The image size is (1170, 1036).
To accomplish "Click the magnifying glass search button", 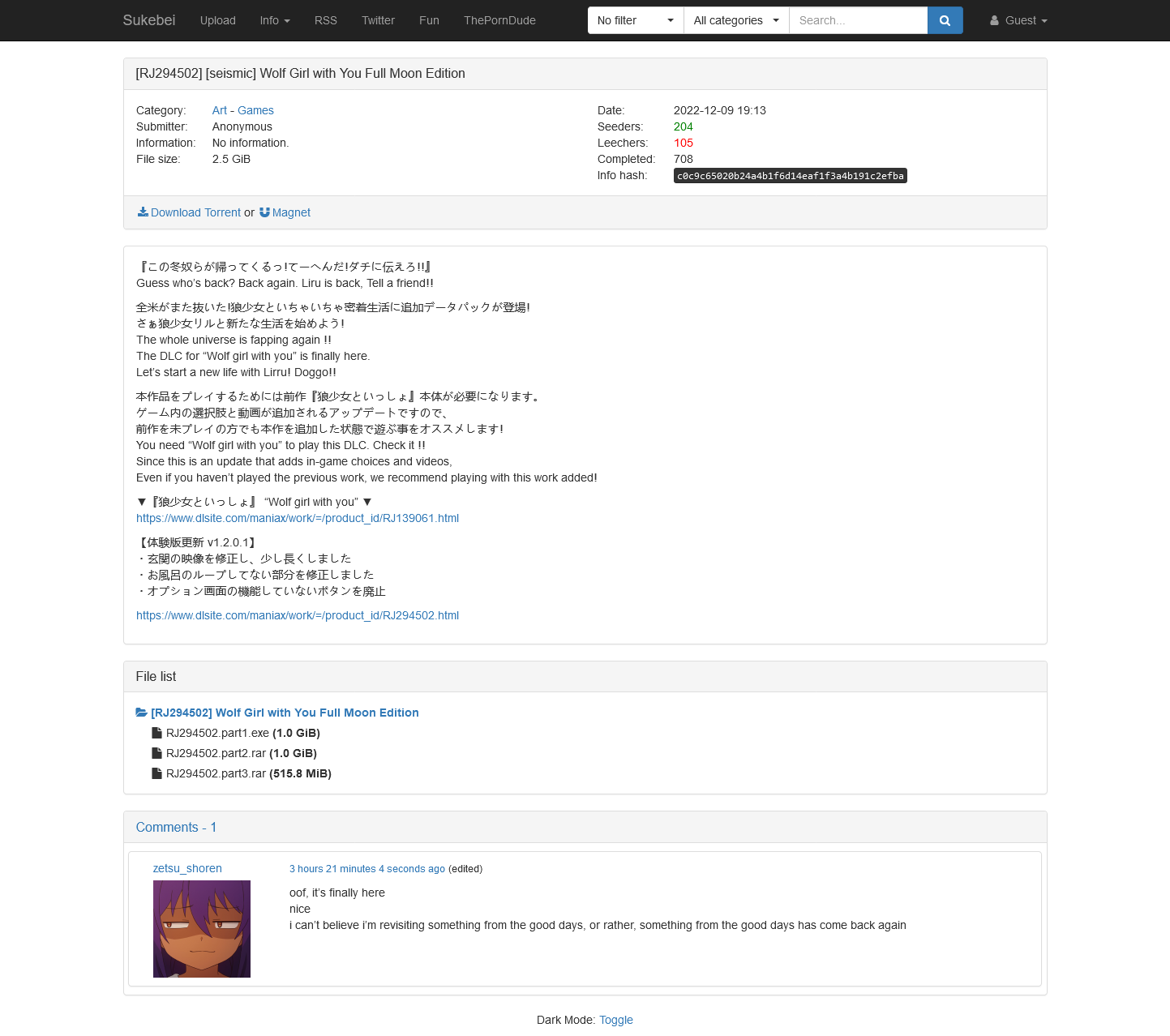I will 945,20.
